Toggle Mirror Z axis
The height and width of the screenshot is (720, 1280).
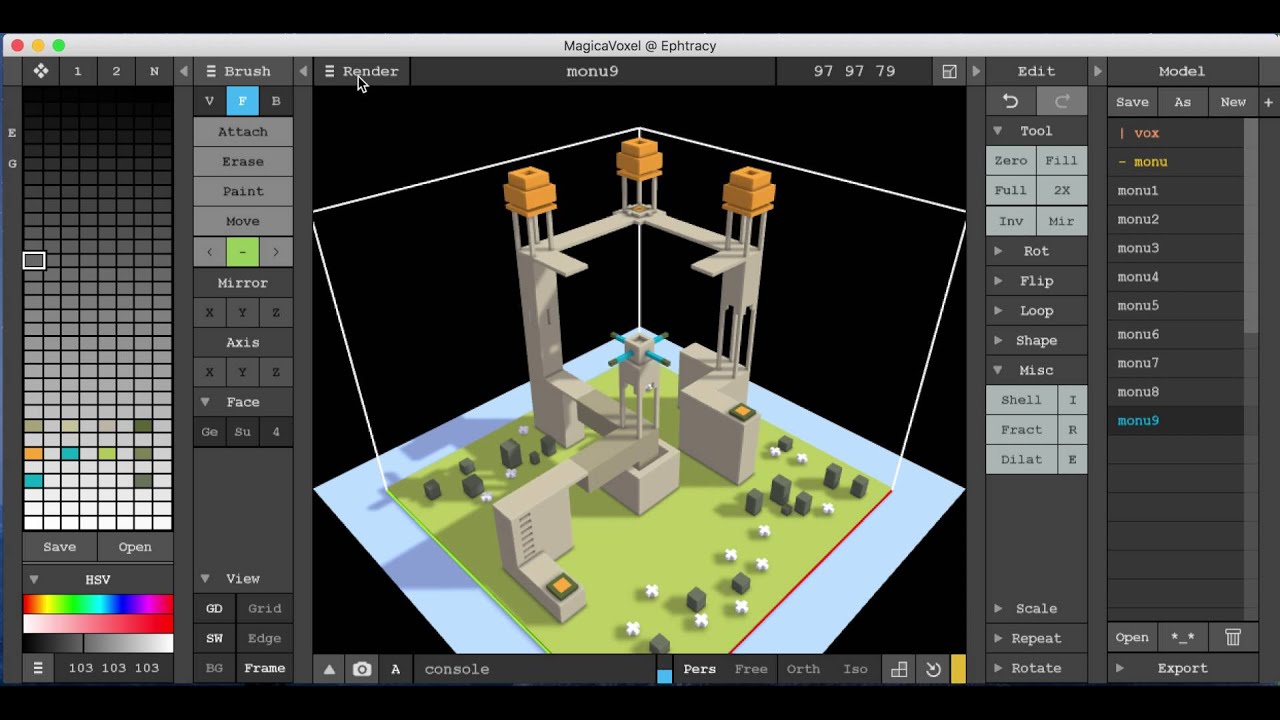[x=276, y=312]
